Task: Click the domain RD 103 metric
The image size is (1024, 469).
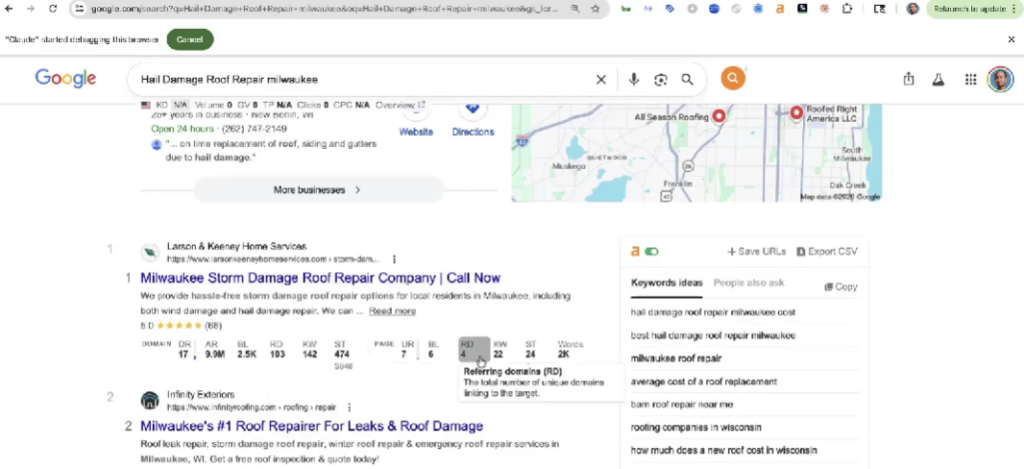Action: tap(277, 349)
